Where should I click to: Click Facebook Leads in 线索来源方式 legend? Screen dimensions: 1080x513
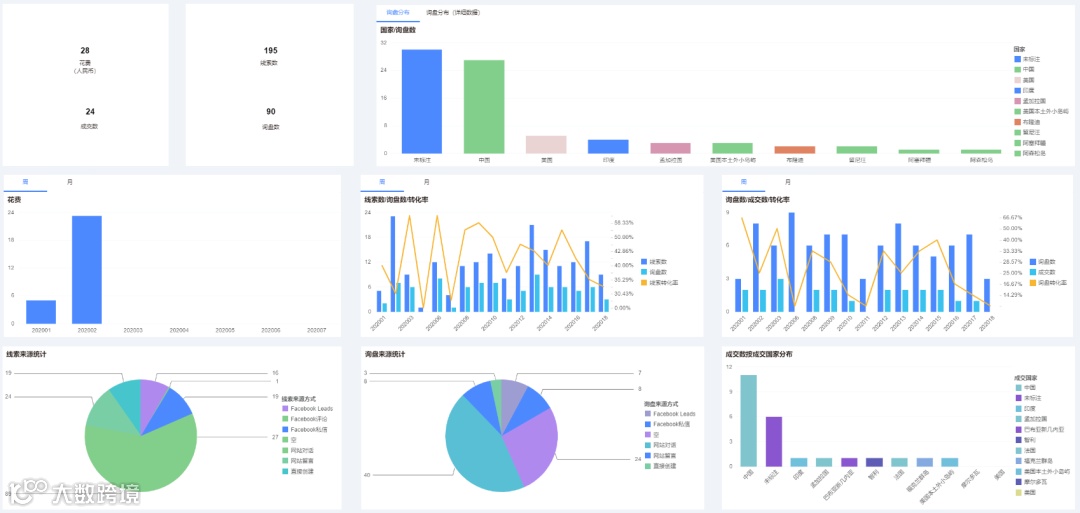click(307, 408)
